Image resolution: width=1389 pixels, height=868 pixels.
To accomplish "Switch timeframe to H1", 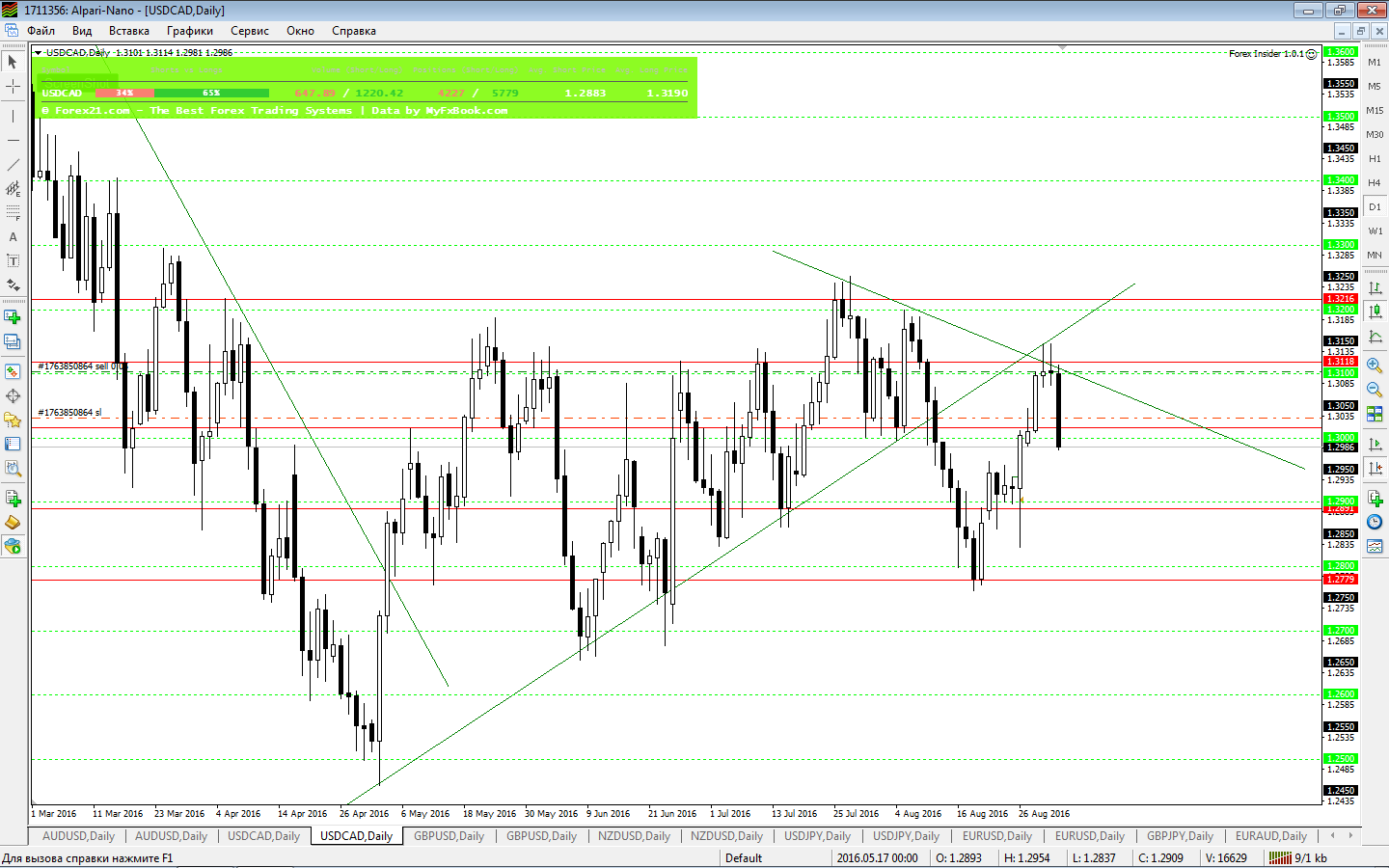I will (1375, 158).
